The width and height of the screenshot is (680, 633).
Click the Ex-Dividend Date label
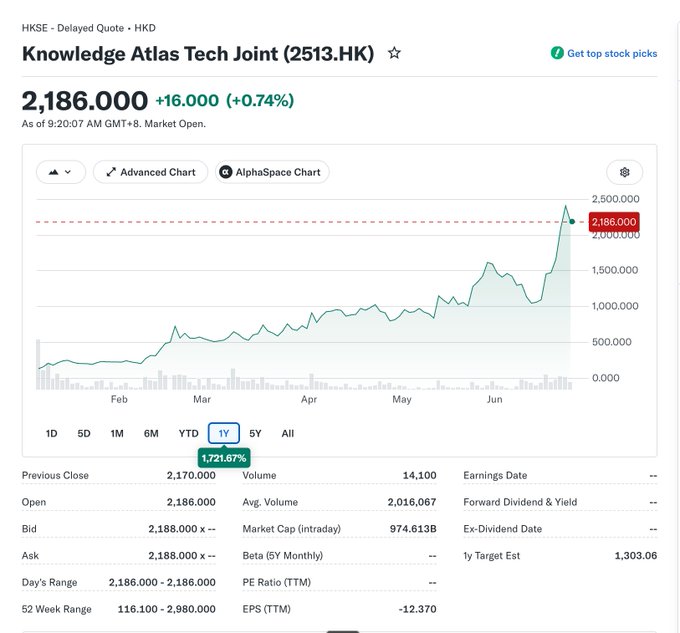[x=503, y=529]
